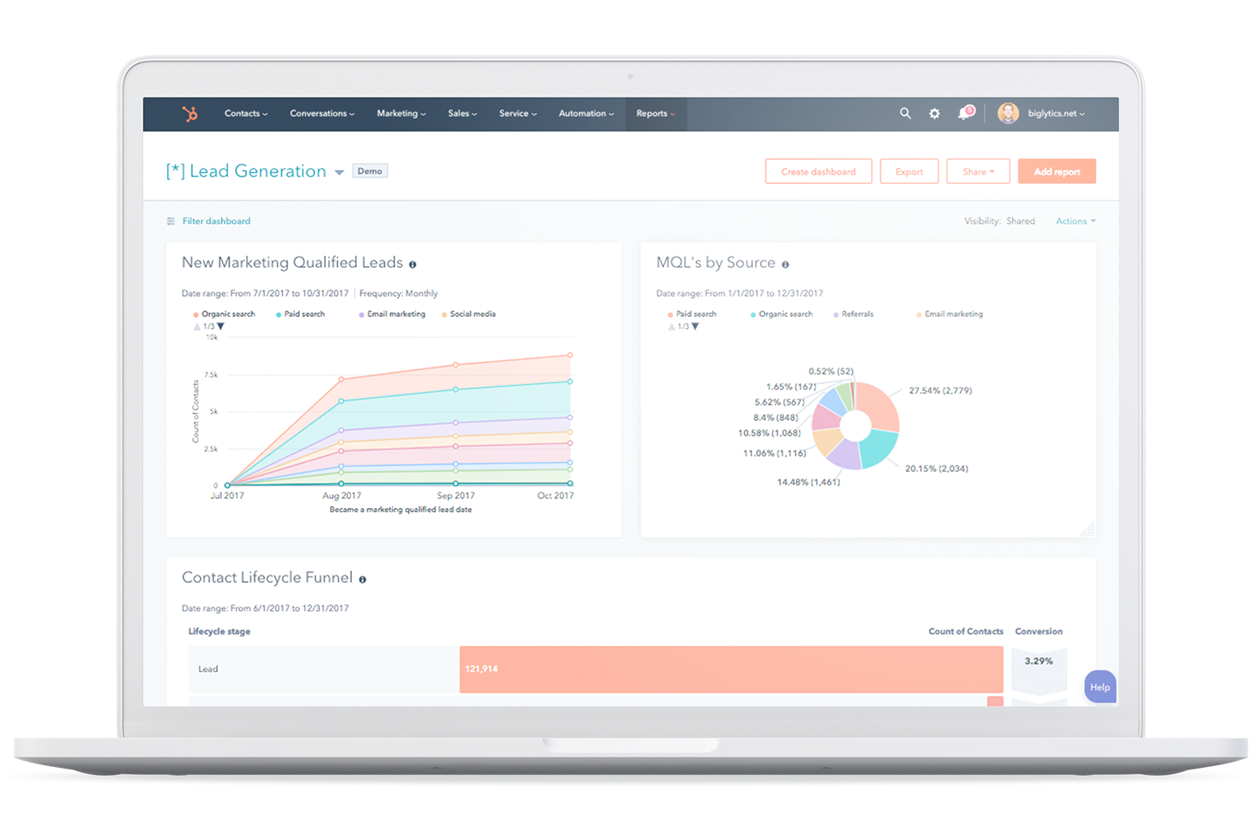
Task: Expand the Actions dropdown
Action: pyautogui.click(x=1076, y=221)
